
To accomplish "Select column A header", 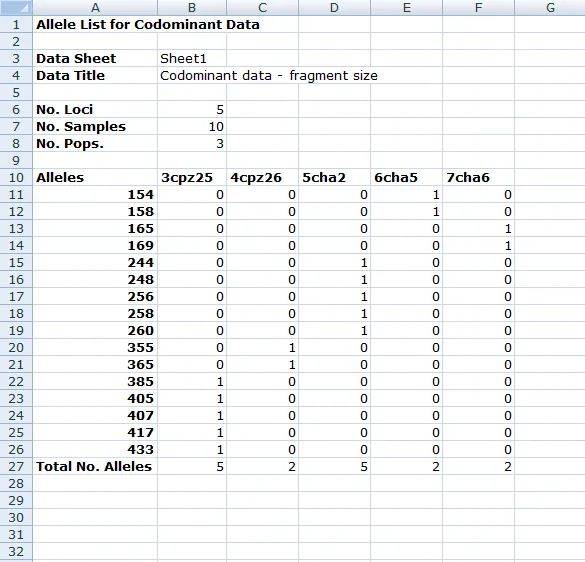I will pyautogui.click(x=95, y=7).
